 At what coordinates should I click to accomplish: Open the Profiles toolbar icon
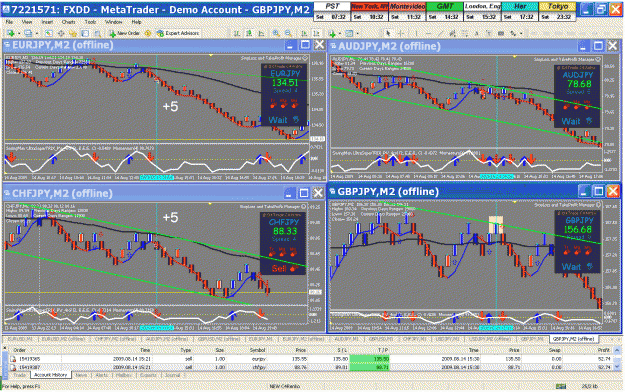(28, 33)
